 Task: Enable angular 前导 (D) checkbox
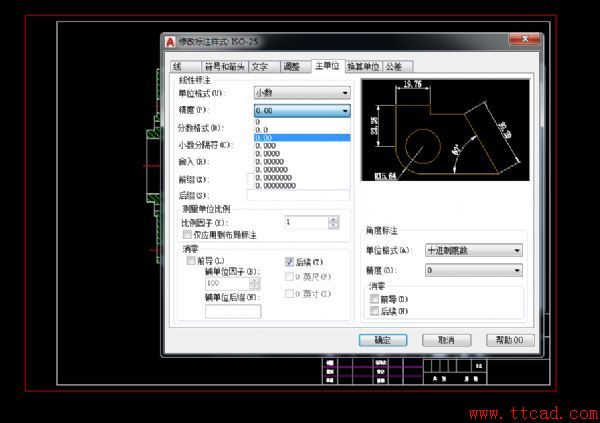pyautogui.click(x=375, y=299)
